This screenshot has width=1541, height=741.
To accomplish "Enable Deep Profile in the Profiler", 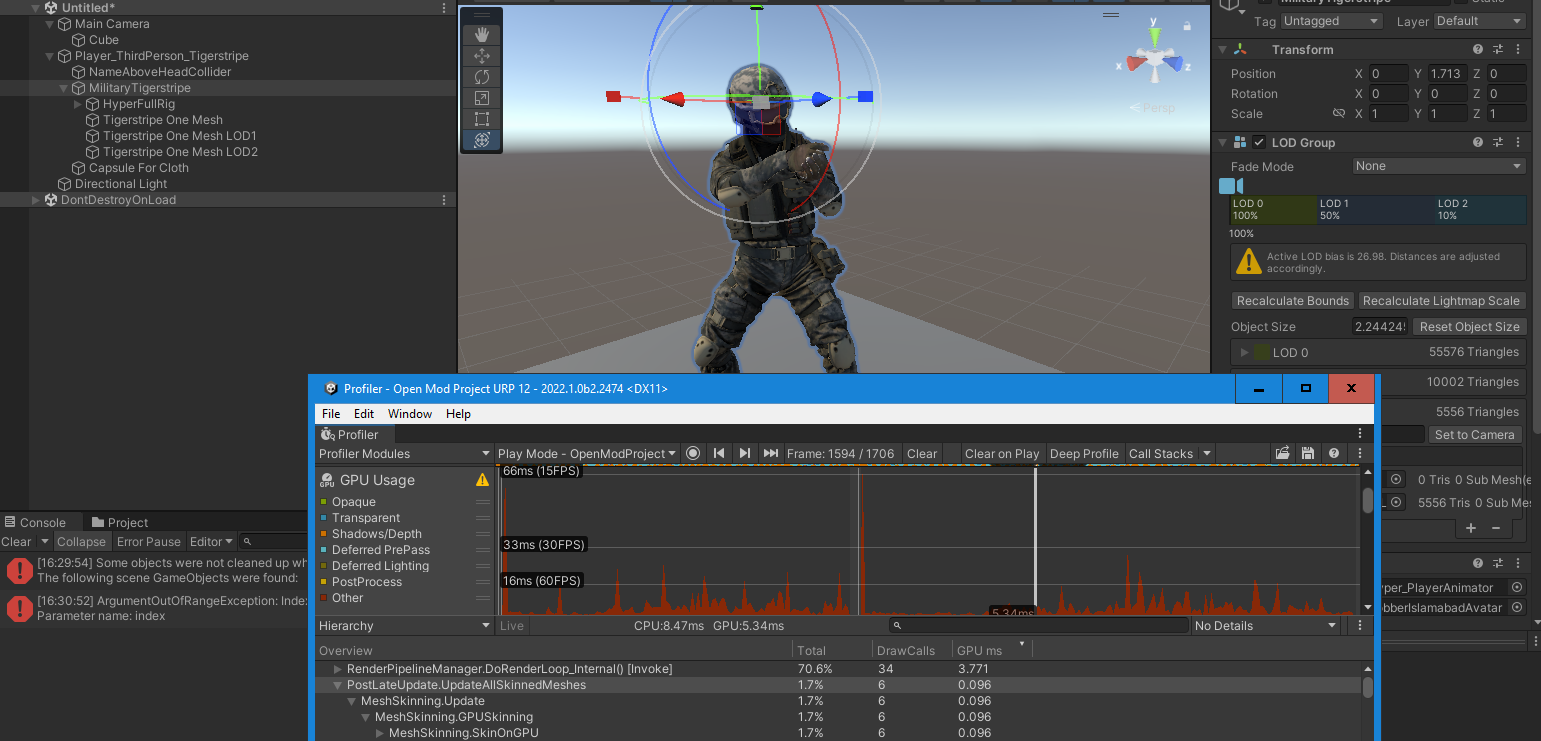I will 1084,453.
